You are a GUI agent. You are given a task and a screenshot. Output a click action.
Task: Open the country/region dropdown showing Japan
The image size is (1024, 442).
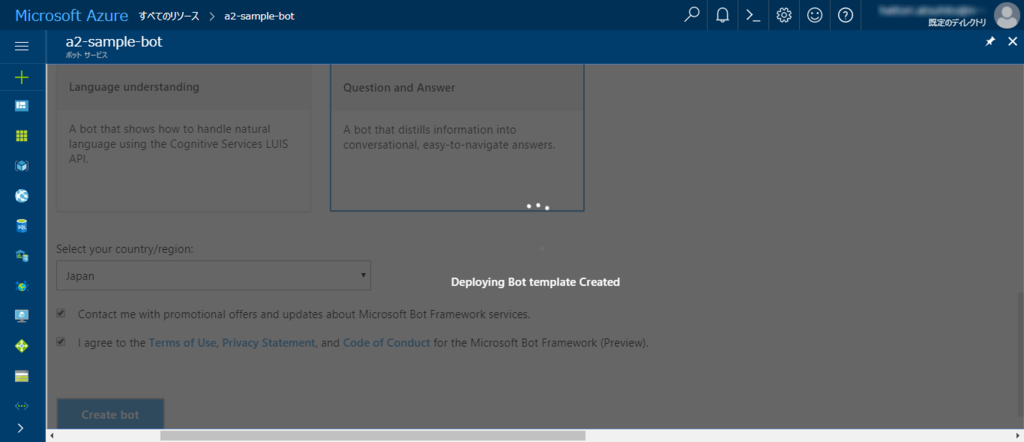pyautogui.click(x=214, y=276)
